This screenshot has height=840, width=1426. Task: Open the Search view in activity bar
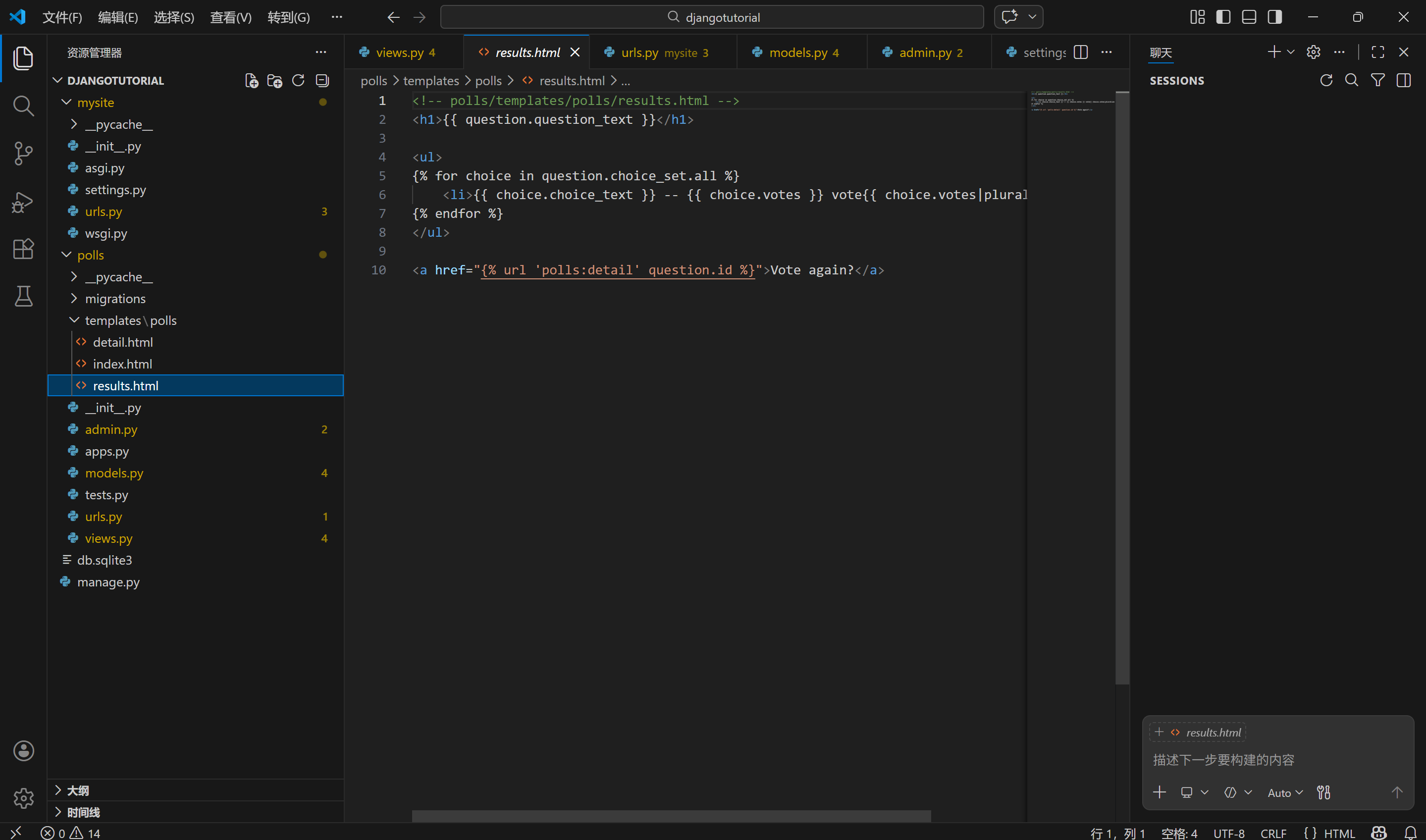coord(23,105)
